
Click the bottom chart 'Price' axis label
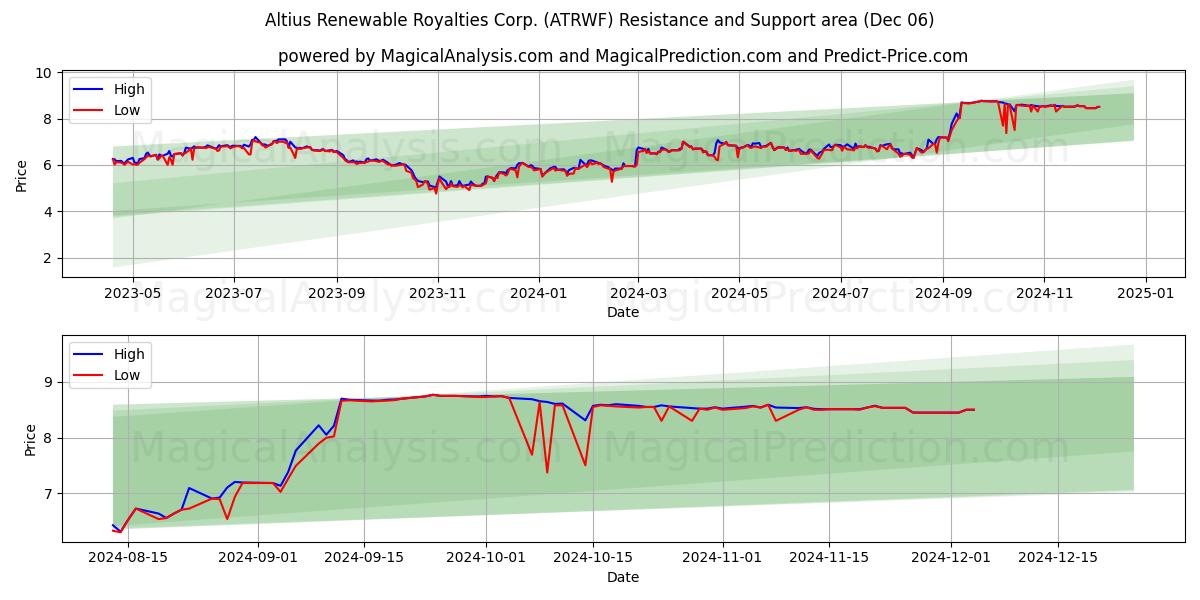[30, 440]
